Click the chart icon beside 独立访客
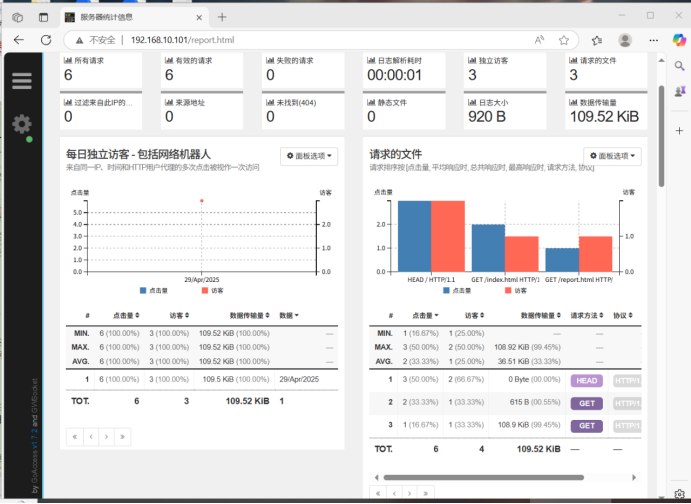This screenshot has height=504, width=691. point(472,60)
